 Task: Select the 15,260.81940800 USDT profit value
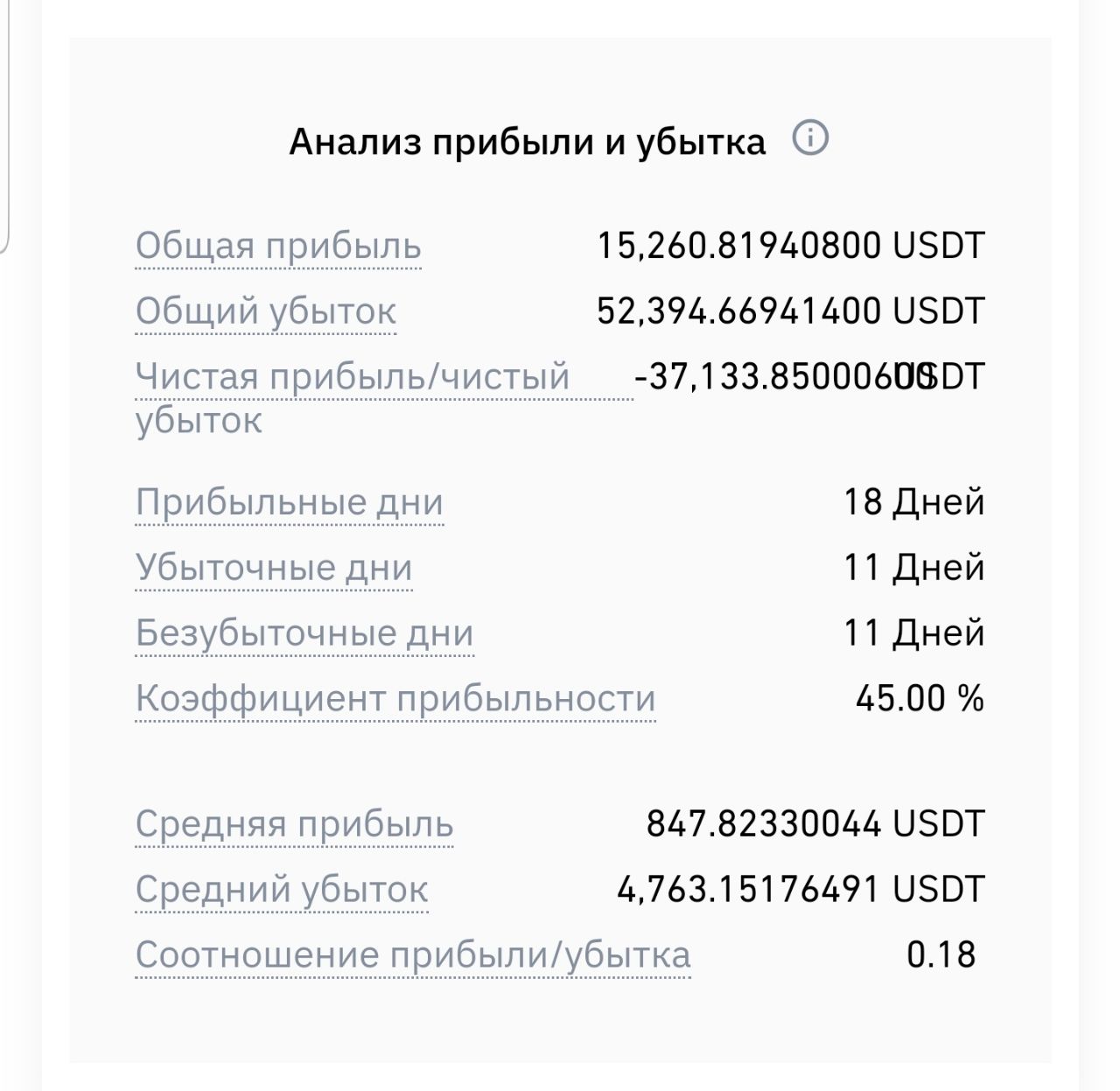click(791, 246)
